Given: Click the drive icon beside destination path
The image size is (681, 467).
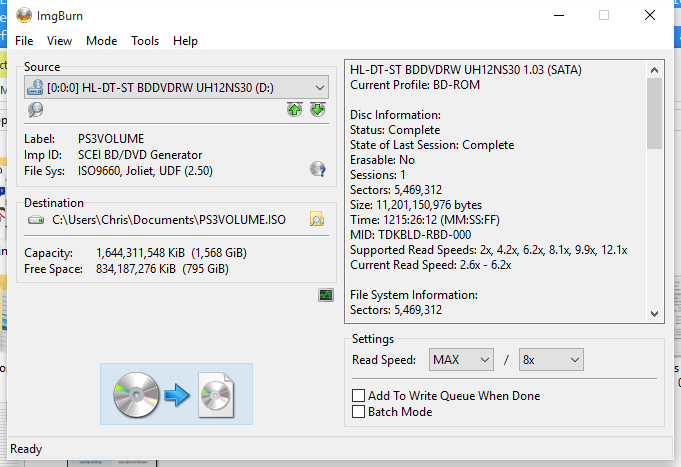Looking at the screenshot, I should [x=36, y=220].
